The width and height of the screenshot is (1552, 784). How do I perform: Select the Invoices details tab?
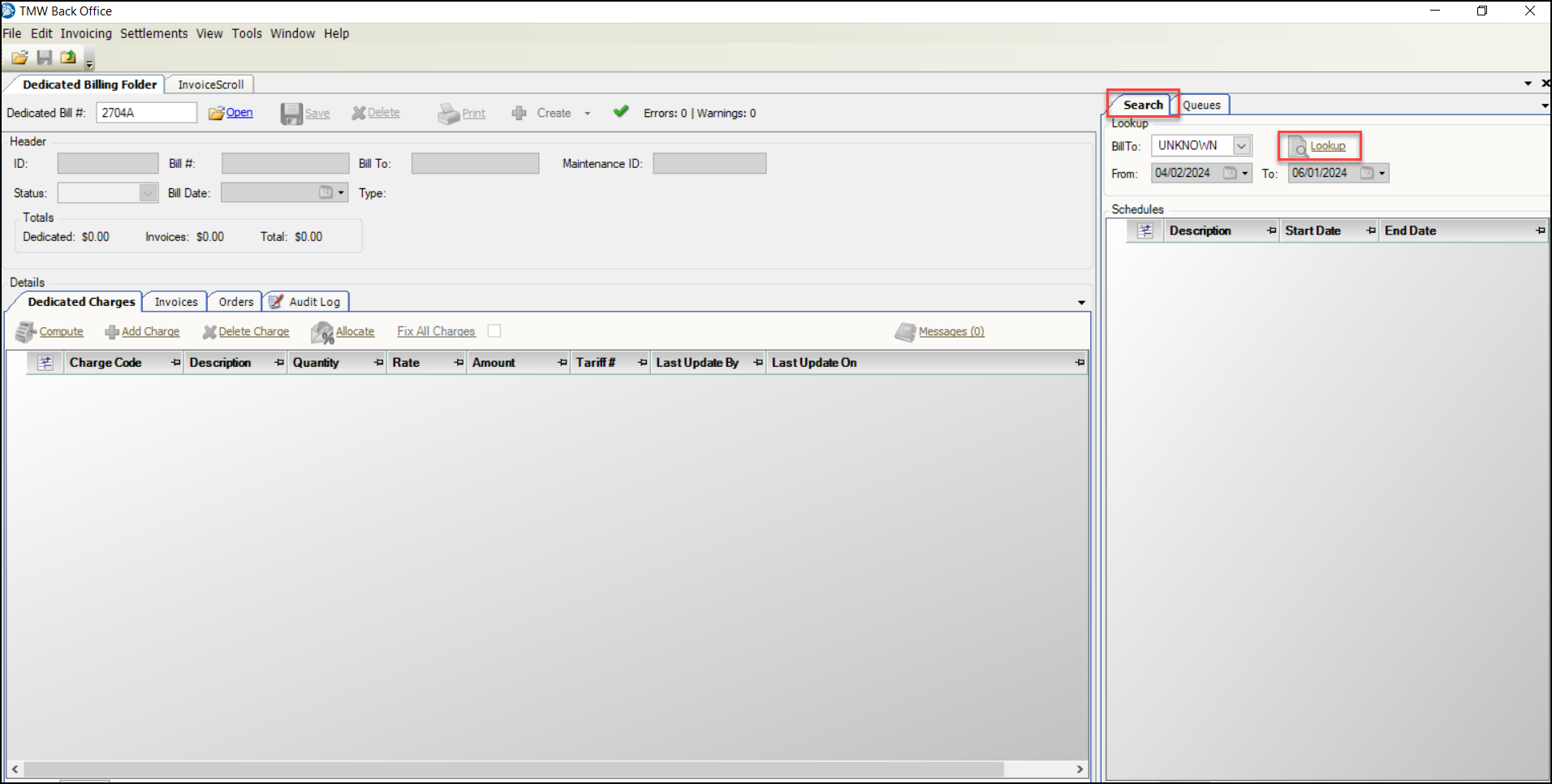176,302
